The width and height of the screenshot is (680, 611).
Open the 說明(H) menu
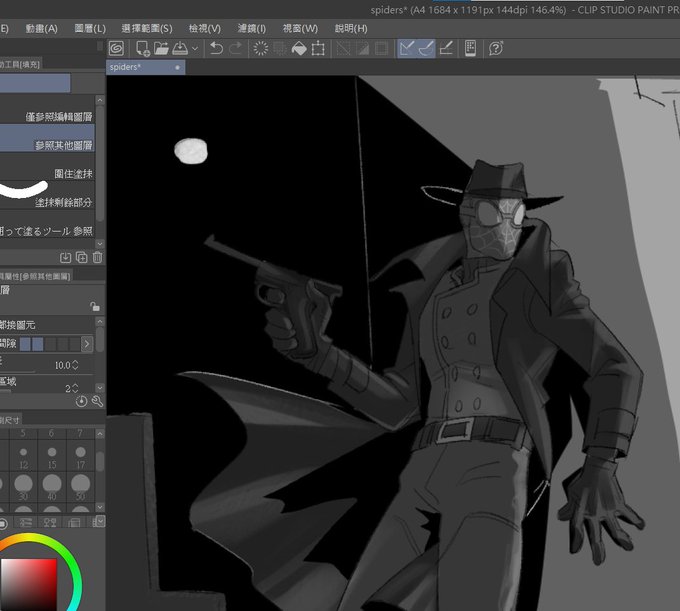coord(351,29)
